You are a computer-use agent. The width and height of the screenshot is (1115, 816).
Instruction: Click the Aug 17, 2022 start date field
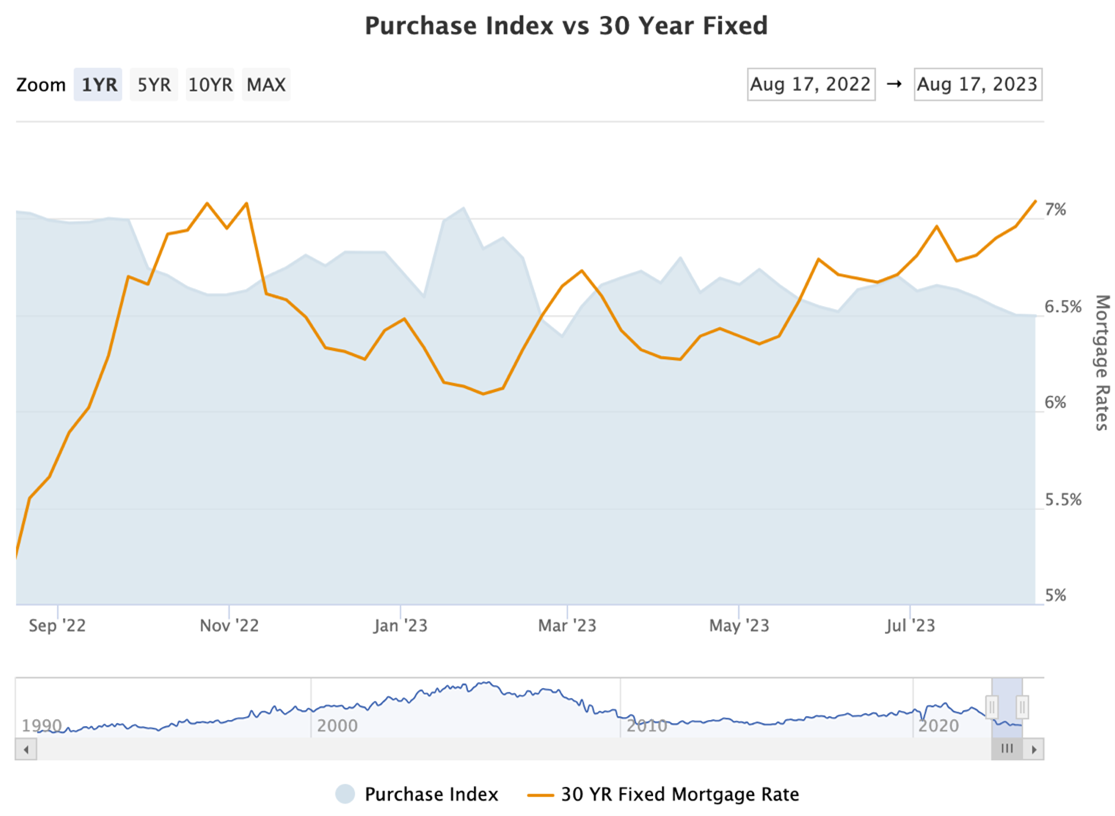(x=810, y=84)
